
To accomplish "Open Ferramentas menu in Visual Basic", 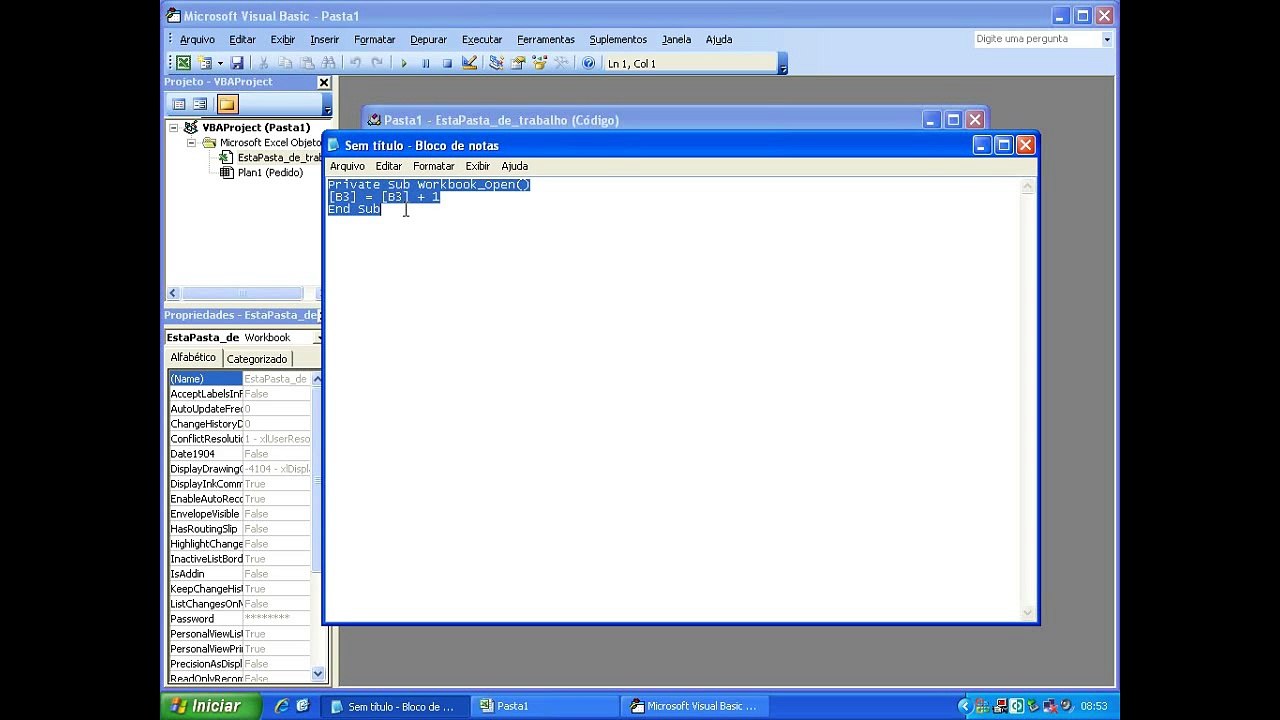I will pyautogui.click(x=545, y=39).
